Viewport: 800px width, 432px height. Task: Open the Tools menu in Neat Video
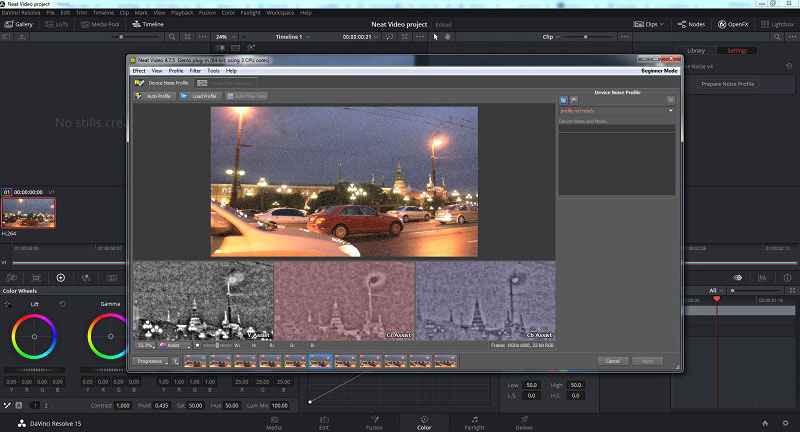click(213, 71)
